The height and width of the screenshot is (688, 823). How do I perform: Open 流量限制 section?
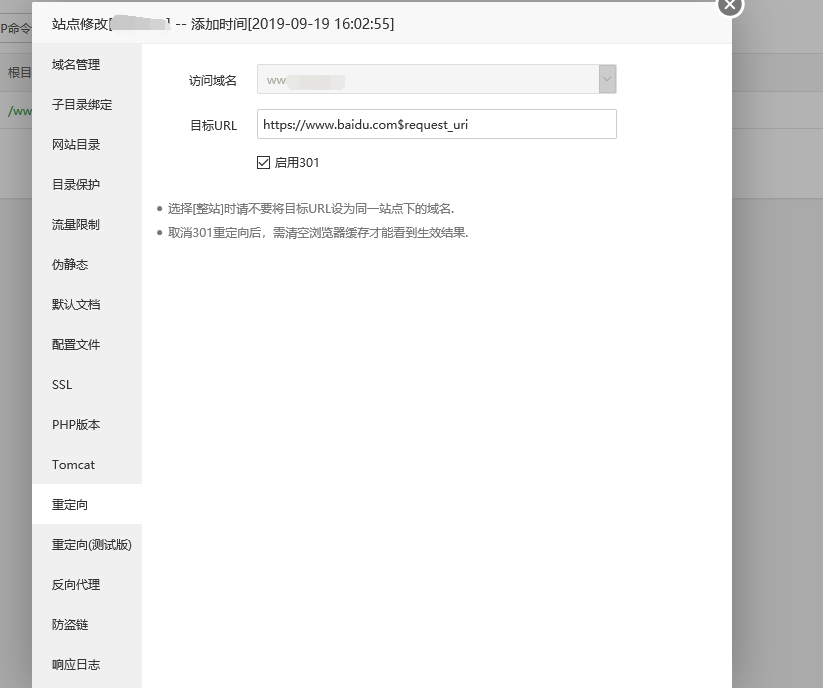[x=87, y=225]
